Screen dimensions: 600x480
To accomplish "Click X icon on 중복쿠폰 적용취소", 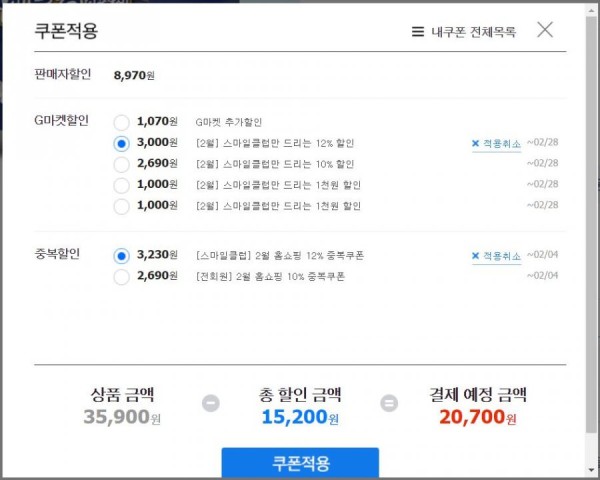I will (475, 255).
